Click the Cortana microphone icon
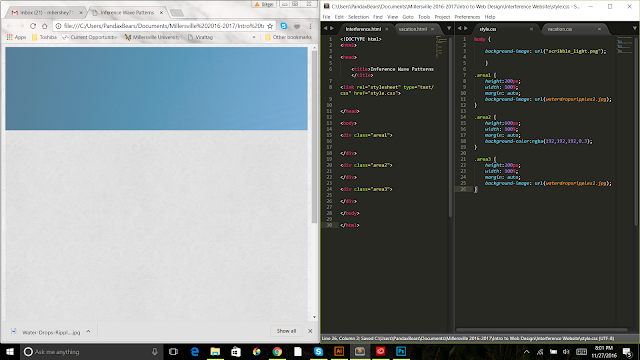The image size is (640, 360). (x=154, y=351)
